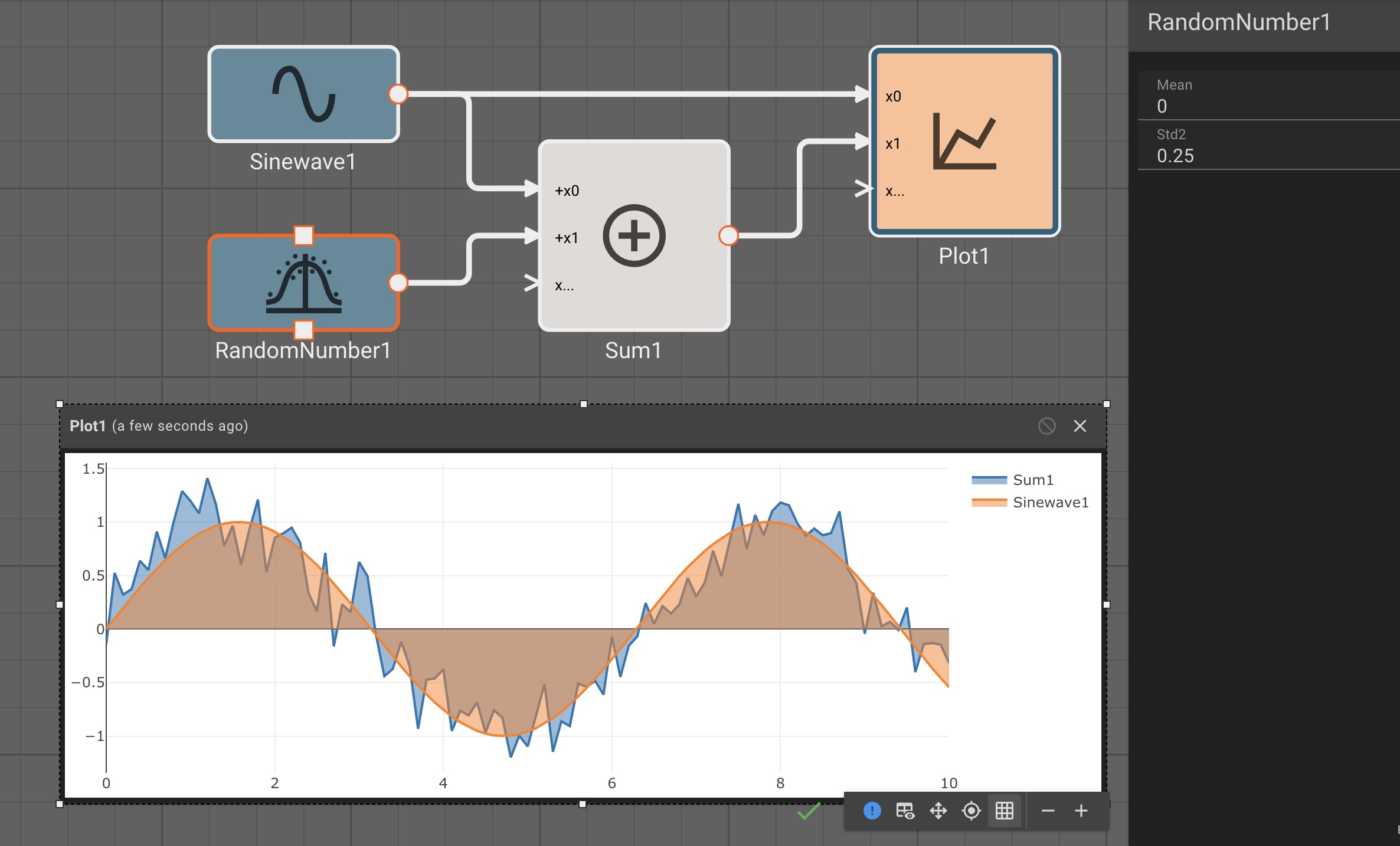Click Sum1 extra input port x...
The image size is (1400, 846).
pos(532,283)
